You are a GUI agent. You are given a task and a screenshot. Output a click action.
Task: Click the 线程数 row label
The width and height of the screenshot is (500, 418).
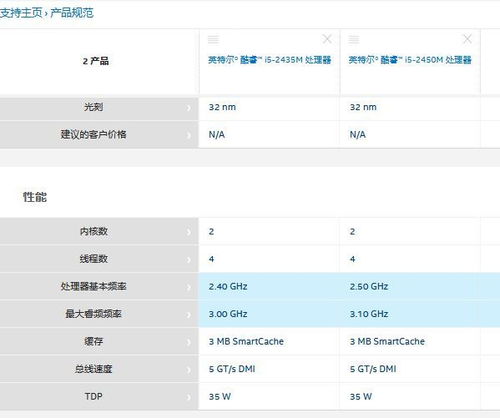coord(93,259)
